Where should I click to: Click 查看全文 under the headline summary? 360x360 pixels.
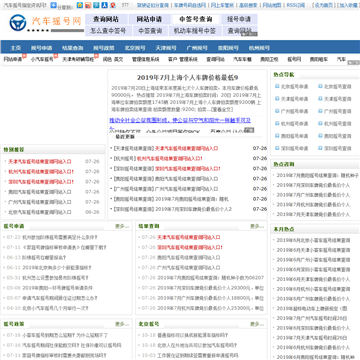click(x=222, y=109)
